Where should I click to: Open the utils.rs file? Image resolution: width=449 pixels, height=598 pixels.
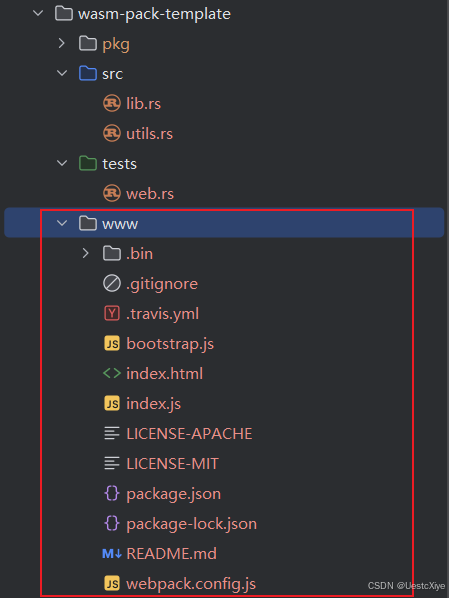(150, 134)
